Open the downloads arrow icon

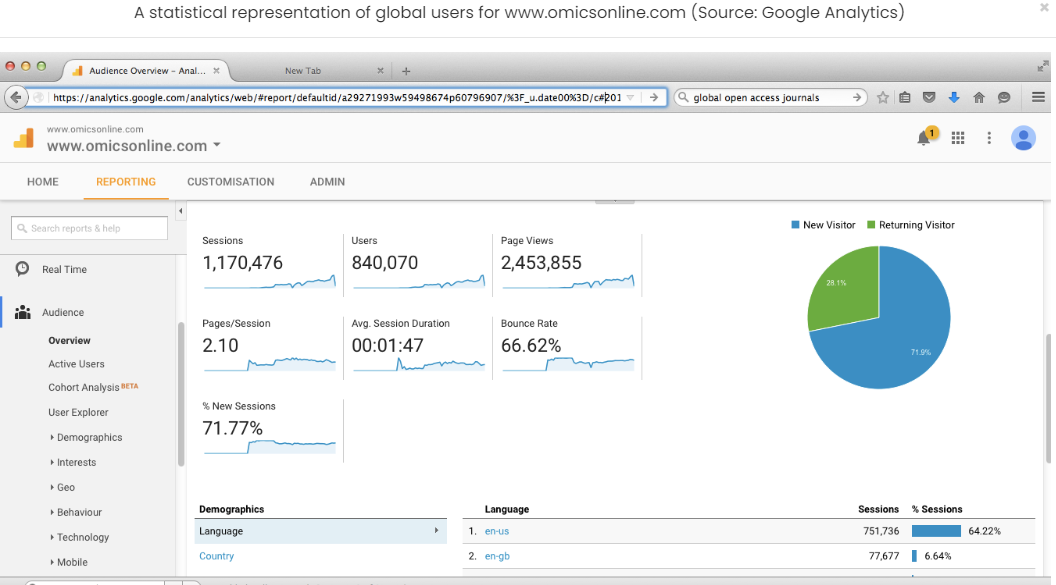pos(954,98)
